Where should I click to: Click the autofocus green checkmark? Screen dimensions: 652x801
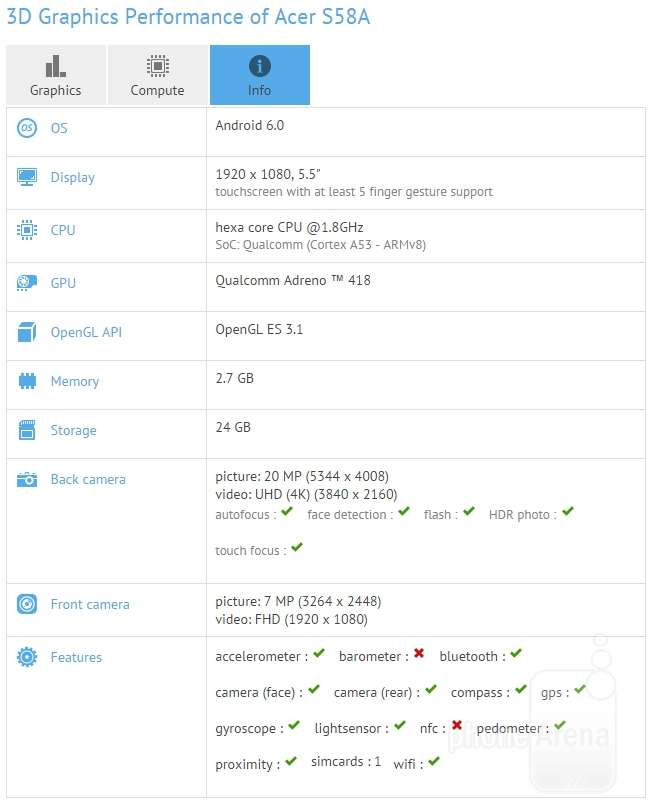pyautogui.click(x=287, y=511)
